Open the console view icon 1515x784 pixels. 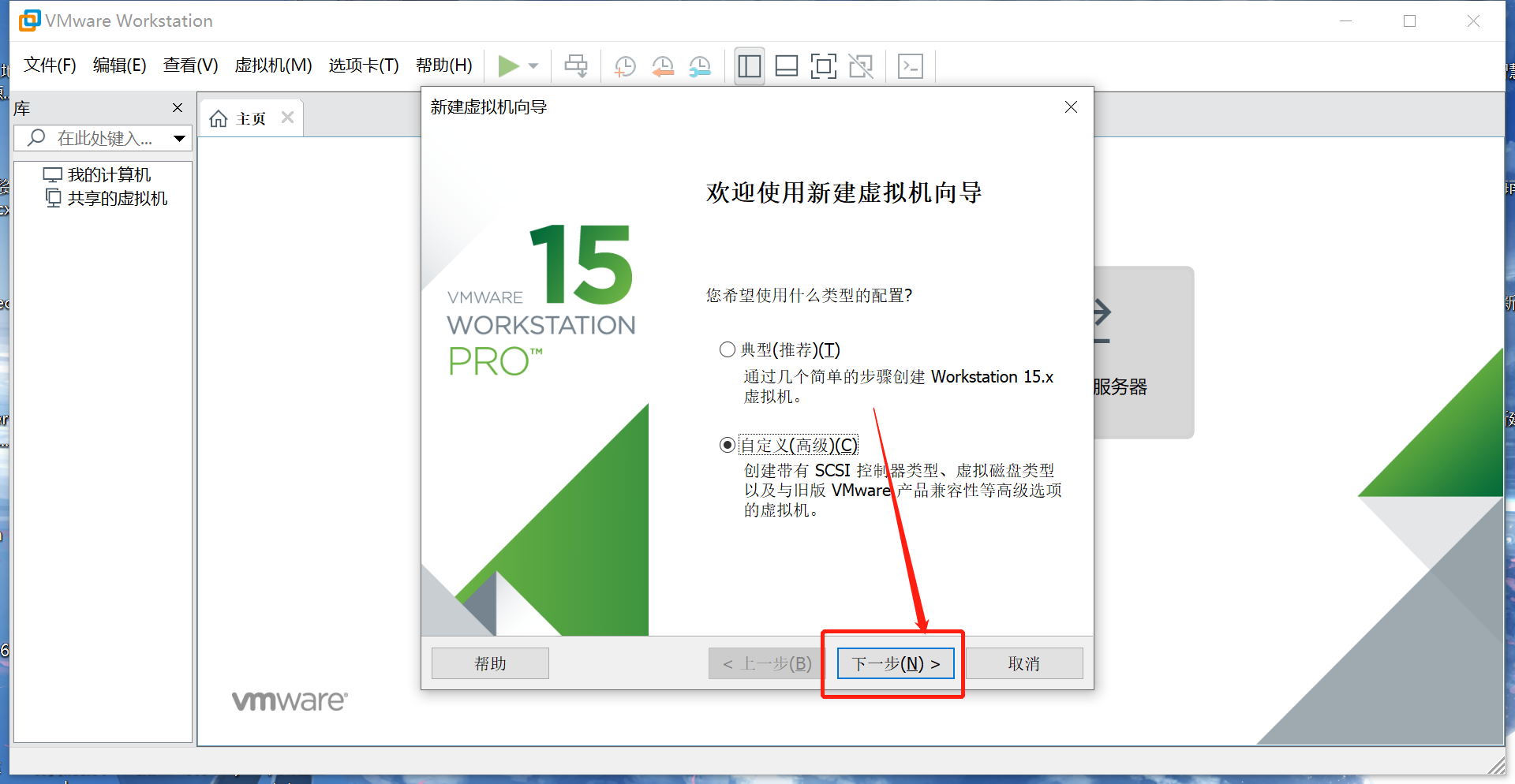coord(911,66)
